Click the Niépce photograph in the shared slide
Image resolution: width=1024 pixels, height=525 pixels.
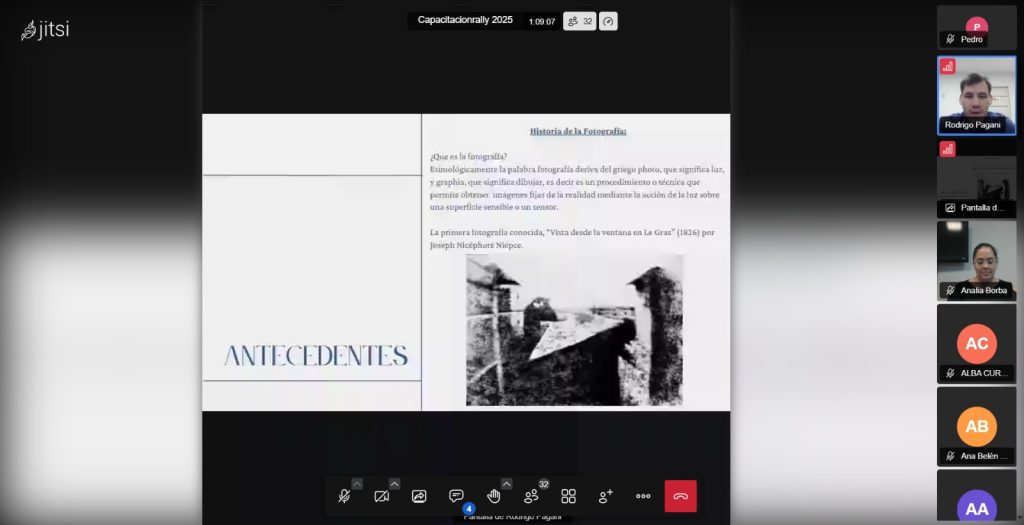coord(575,330)
